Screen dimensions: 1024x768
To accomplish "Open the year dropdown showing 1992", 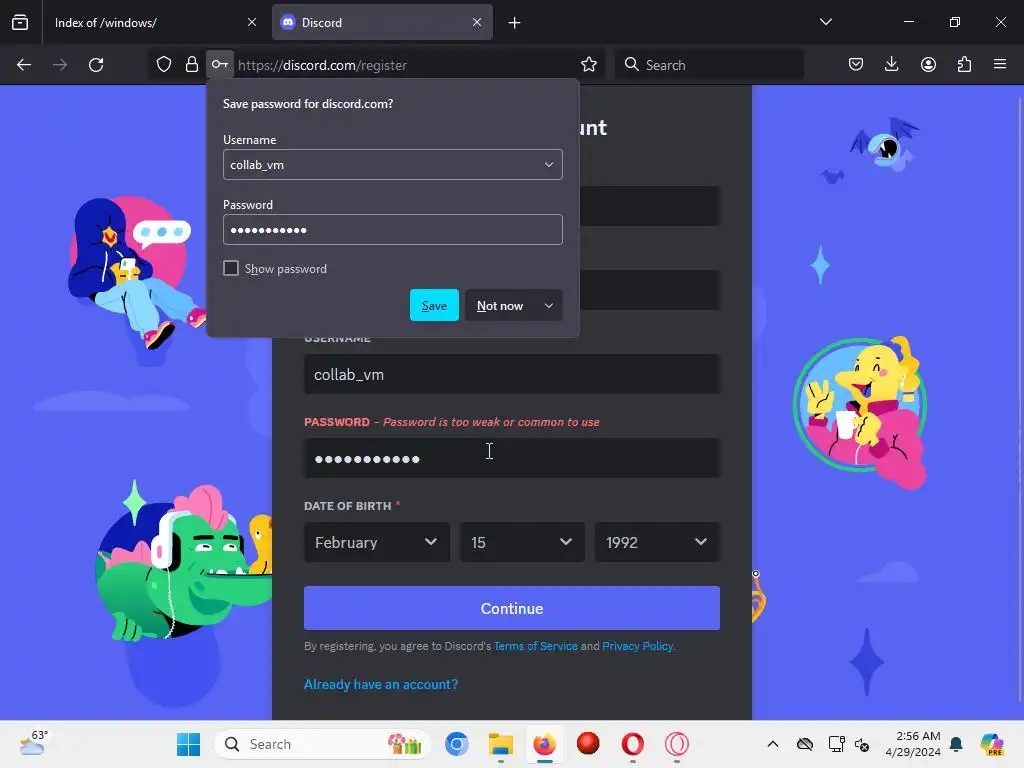I will 657,542.
